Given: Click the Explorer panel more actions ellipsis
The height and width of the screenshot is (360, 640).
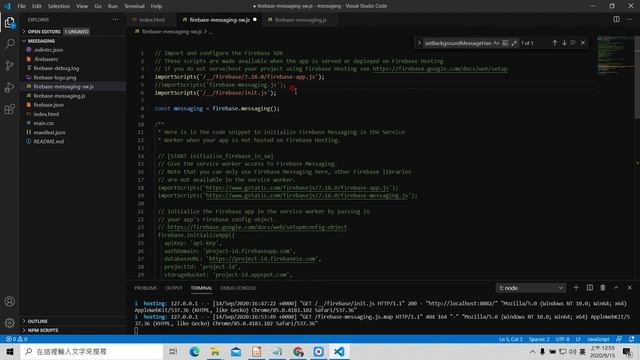Looking at the screenshot, I should 116,20.
